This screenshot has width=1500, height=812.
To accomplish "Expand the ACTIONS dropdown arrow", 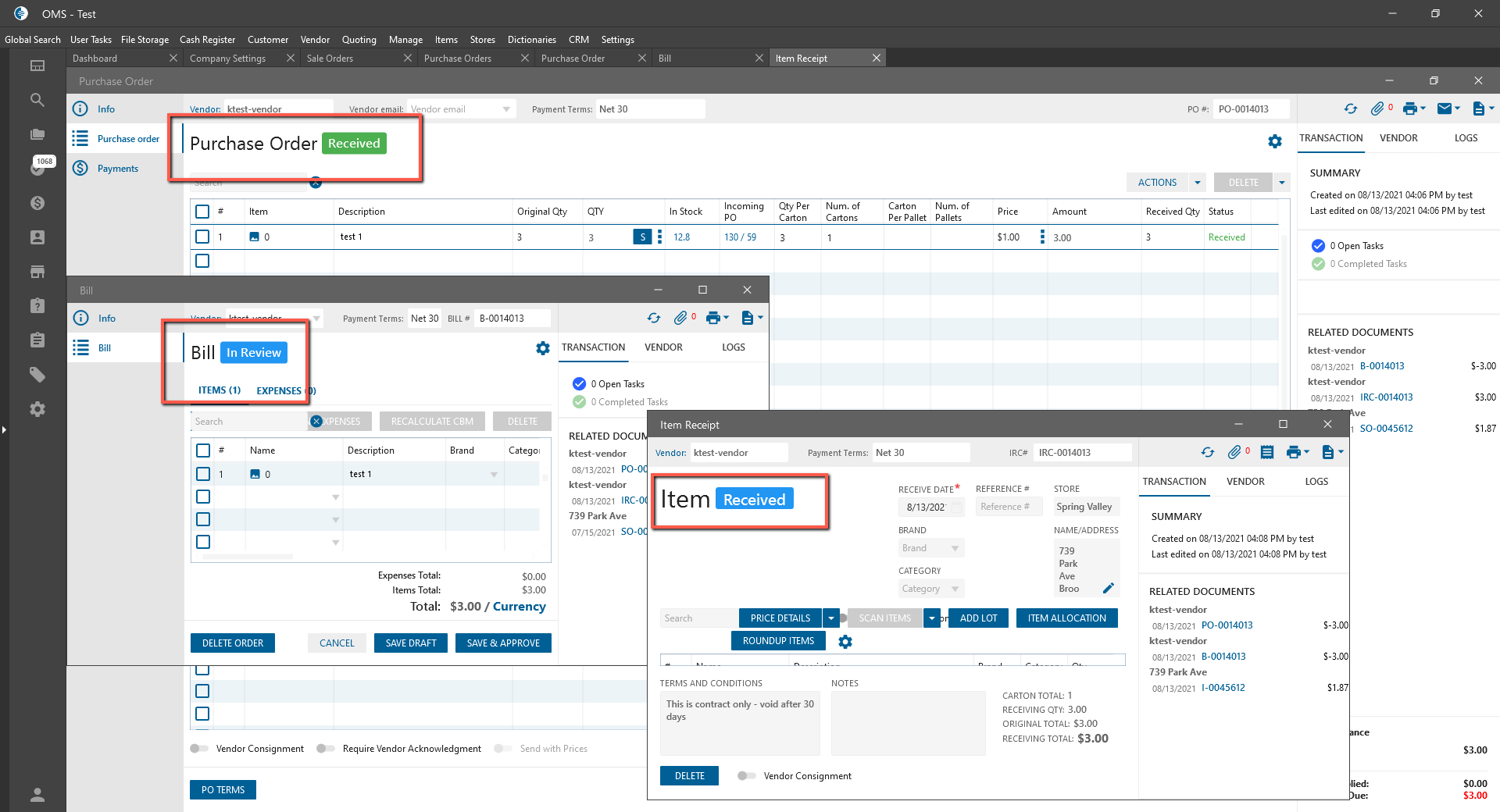I will tap(1197, 182).
